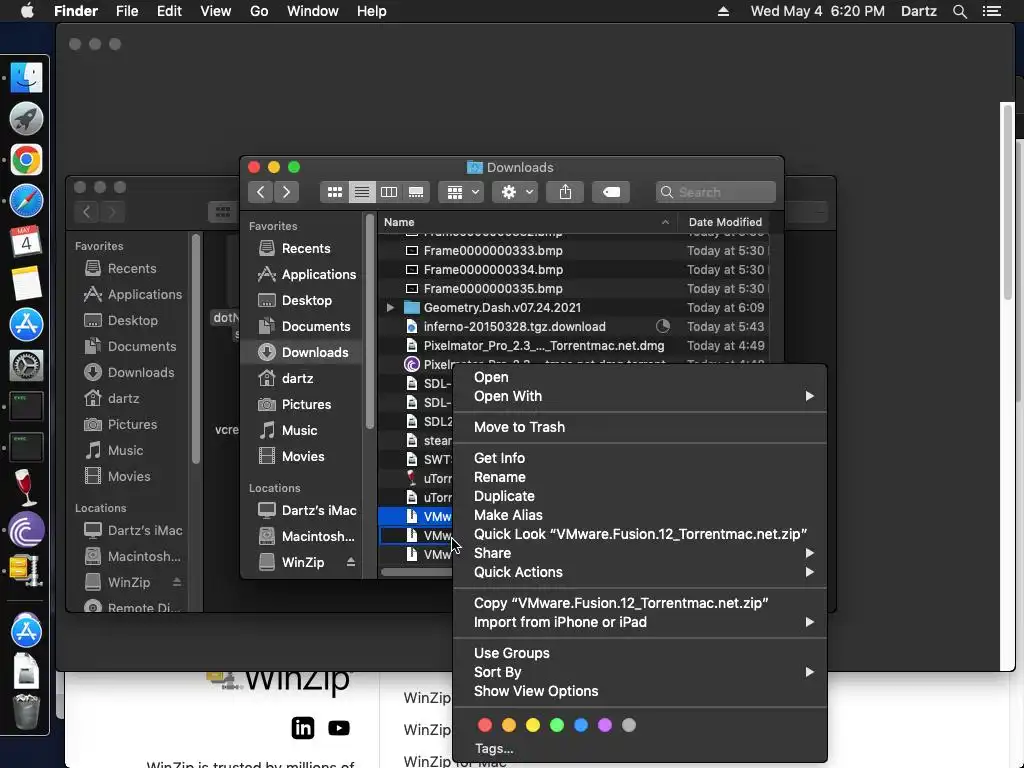
Task: Click Tags… in context menu
Action: click(x=494, y=748)
